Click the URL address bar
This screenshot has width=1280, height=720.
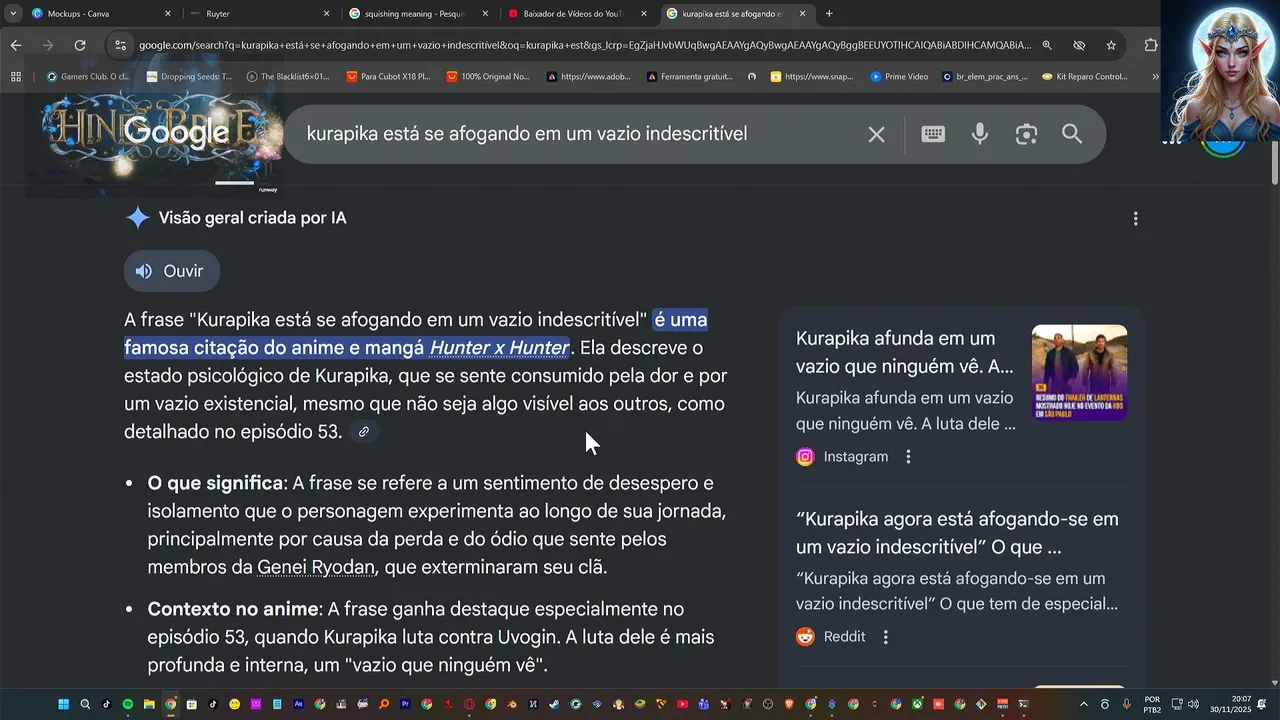pyautogui.click(x=585, y=45)
